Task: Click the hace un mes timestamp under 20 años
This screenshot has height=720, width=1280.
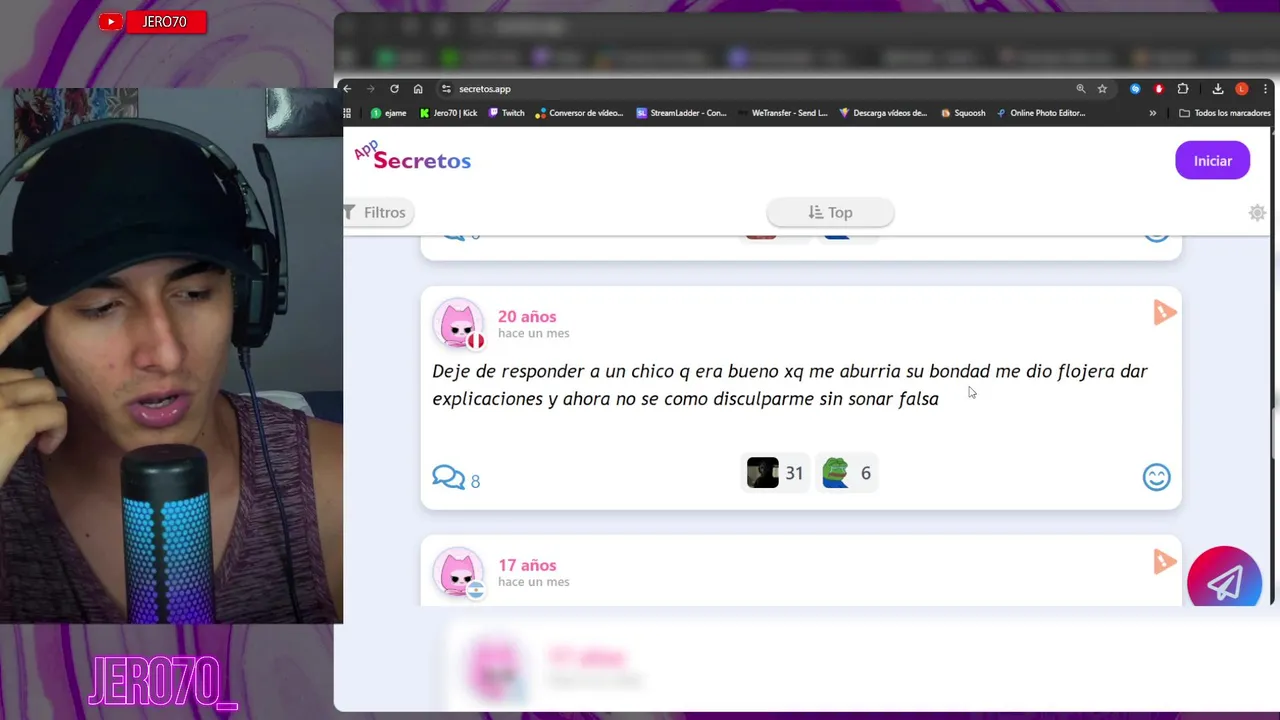Action: pyautogui.click(x=534, y=333)
